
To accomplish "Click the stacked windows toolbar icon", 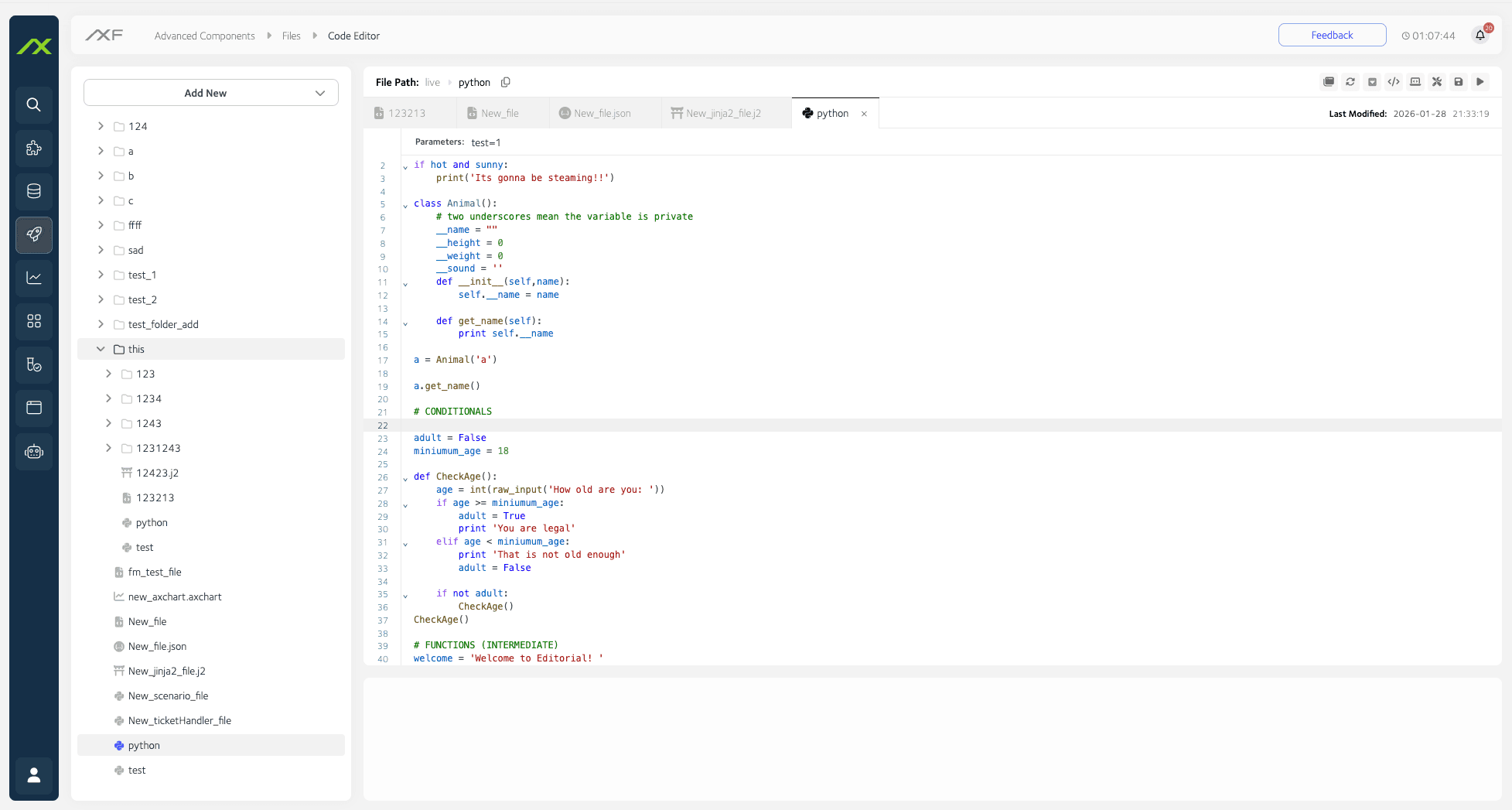I will tap(1329, 82).
